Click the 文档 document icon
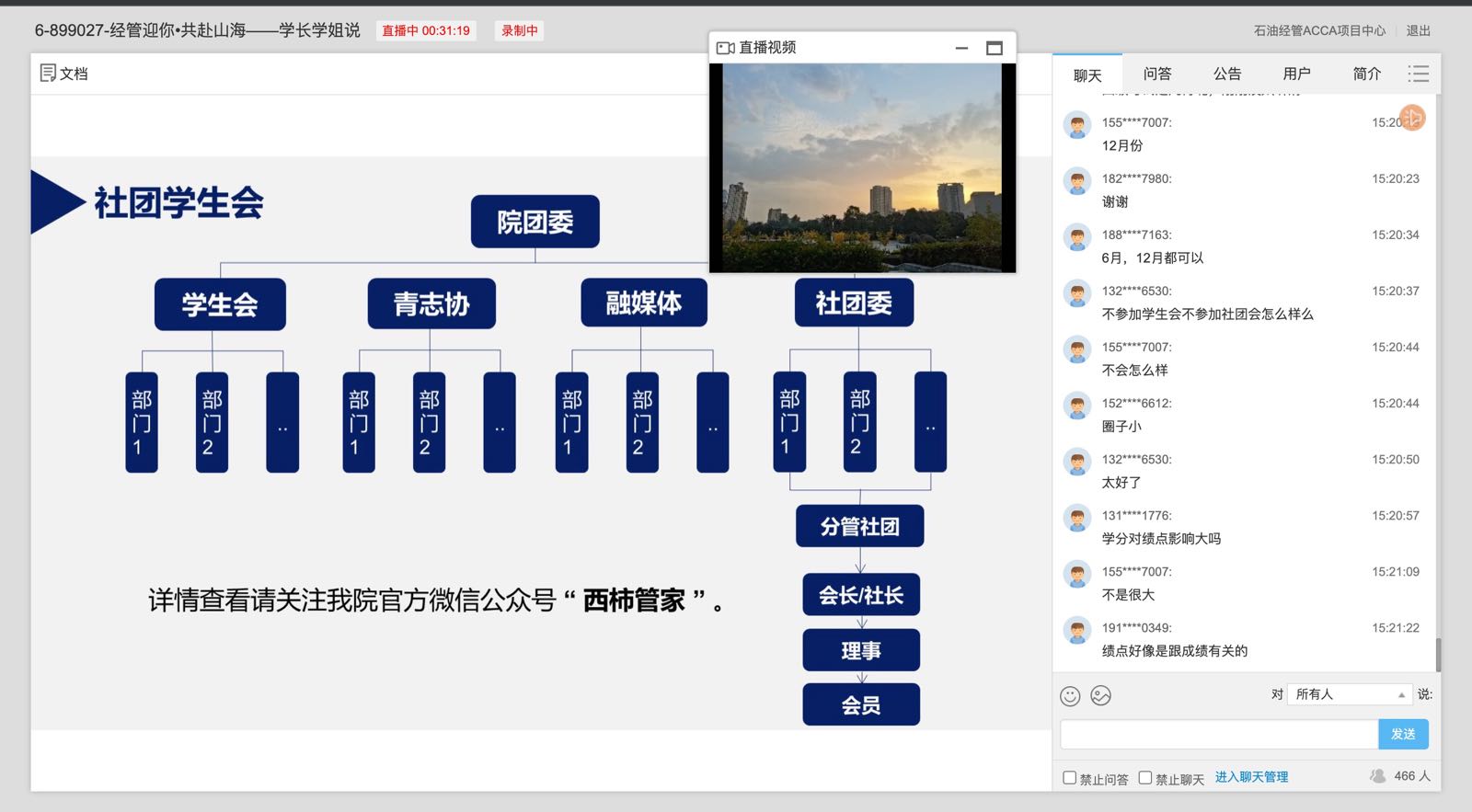This screenshot has width=1472, height=812. [48, 73]
